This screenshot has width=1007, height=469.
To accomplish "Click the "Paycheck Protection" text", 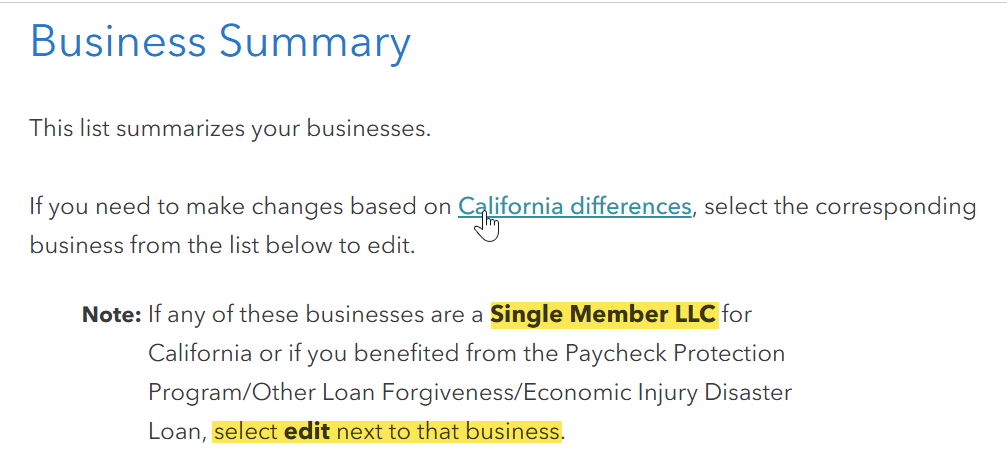I will click(675, 354).
